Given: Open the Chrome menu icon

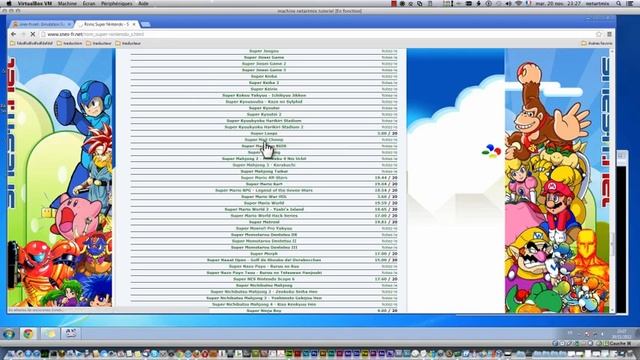Looking at the screenshot, I should tap(609, 34).
